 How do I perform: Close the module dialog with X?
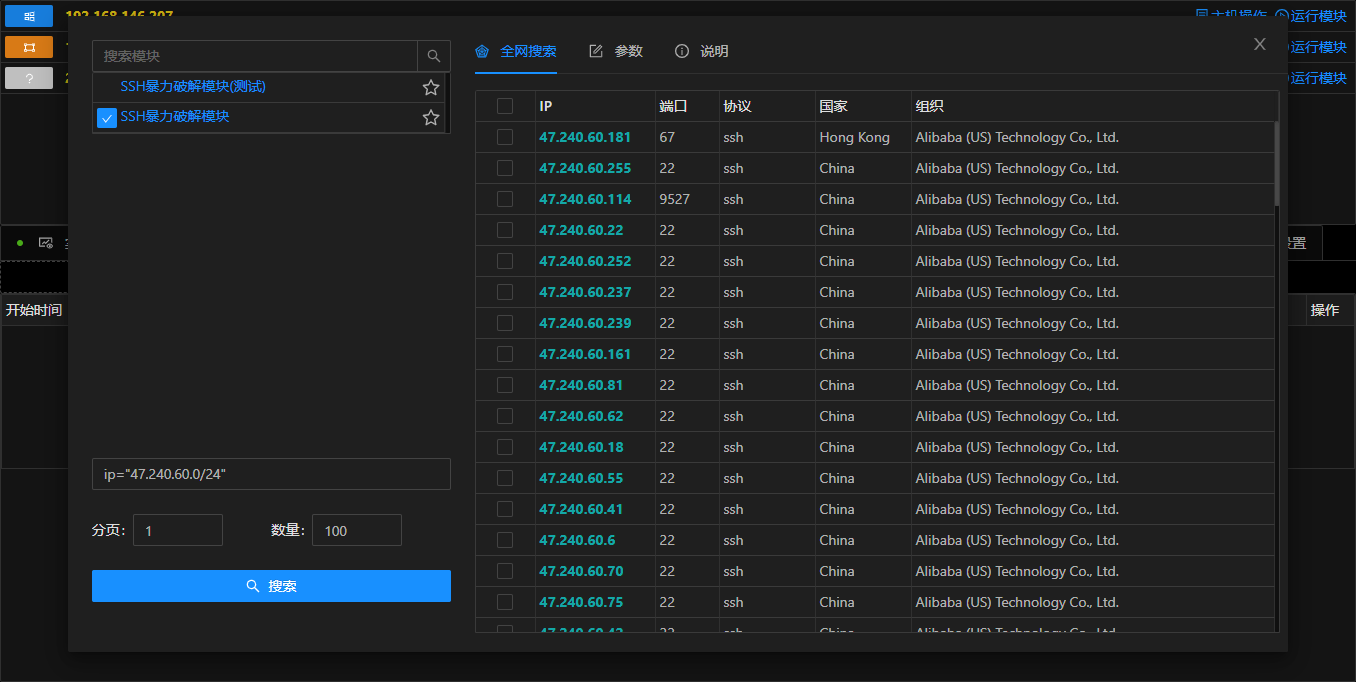click(1260, 44)
